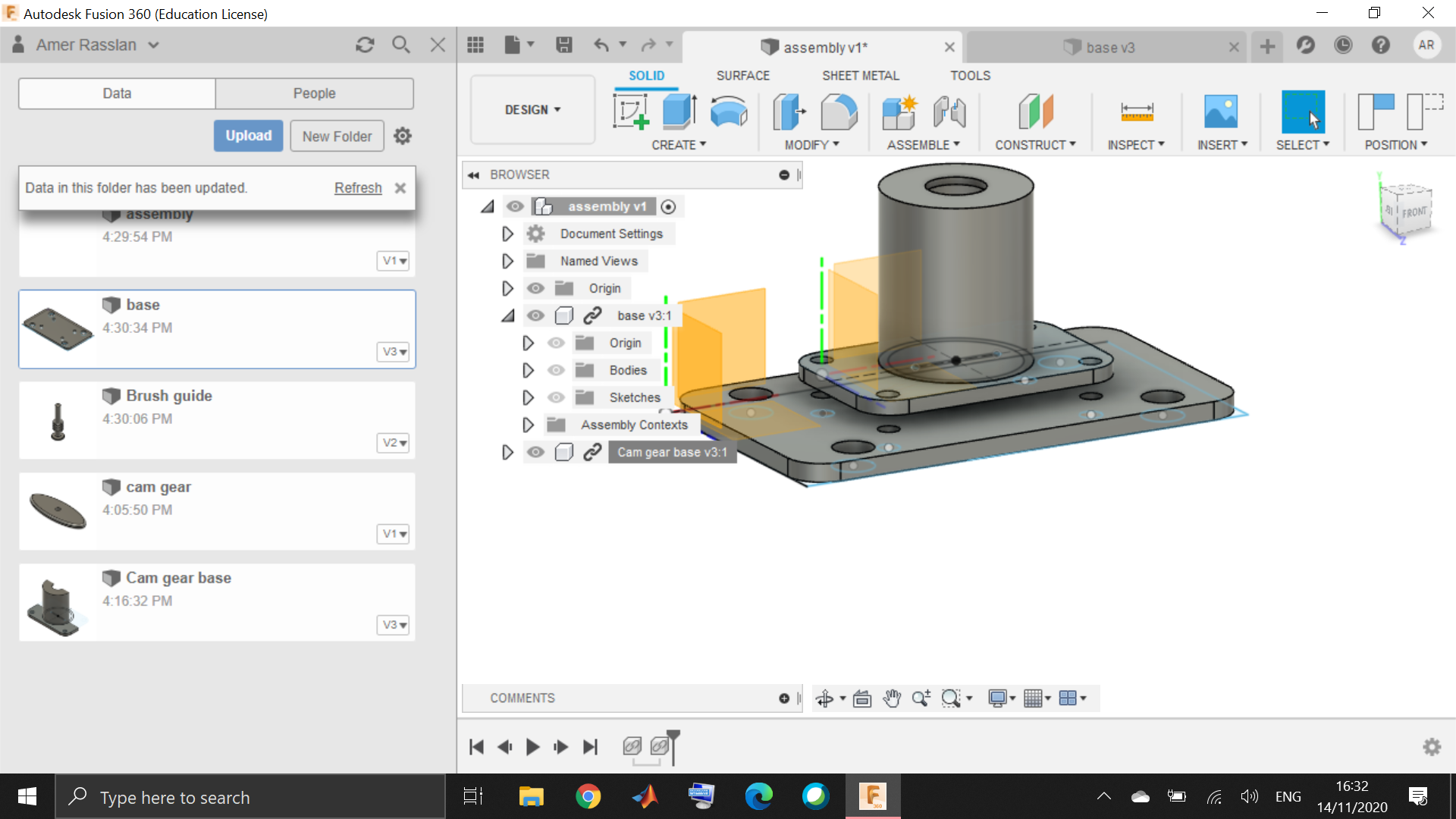
Task: Hide the assembly v1 root component
Action: click(x=516, y=206)
